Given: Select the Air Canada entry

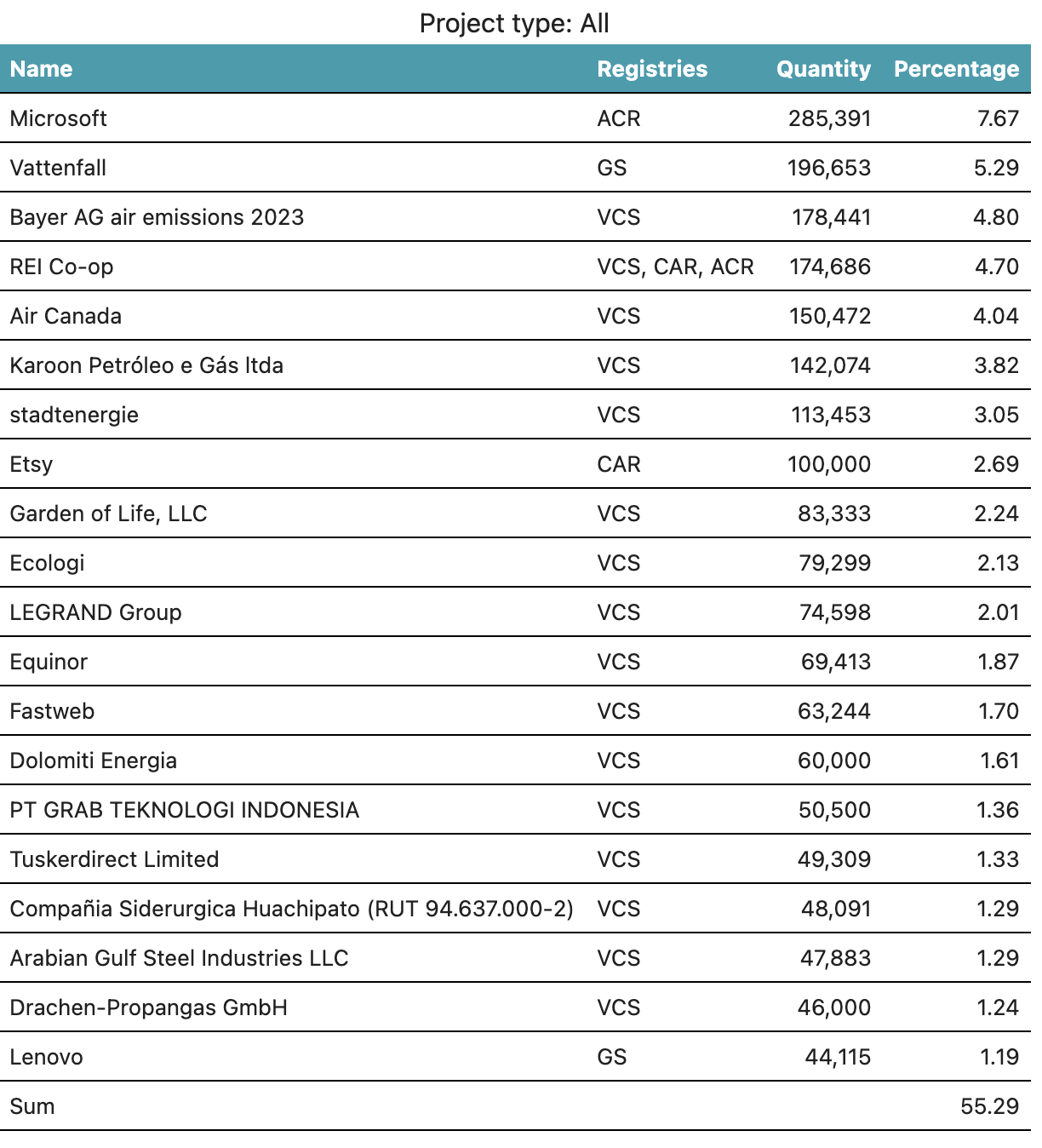Looking at the screenshot, I should (66, 316).
